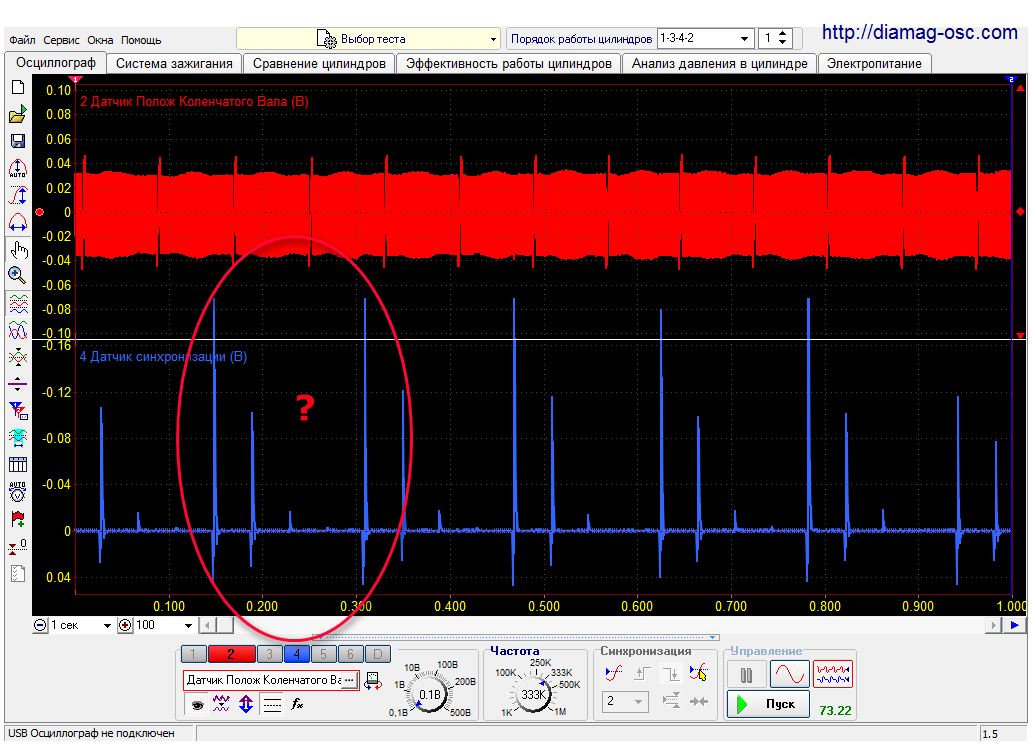The height and width of the screenshot is (746, 1032).
Task: Toggle blue channel 4 button
Action: click(296, 654)
